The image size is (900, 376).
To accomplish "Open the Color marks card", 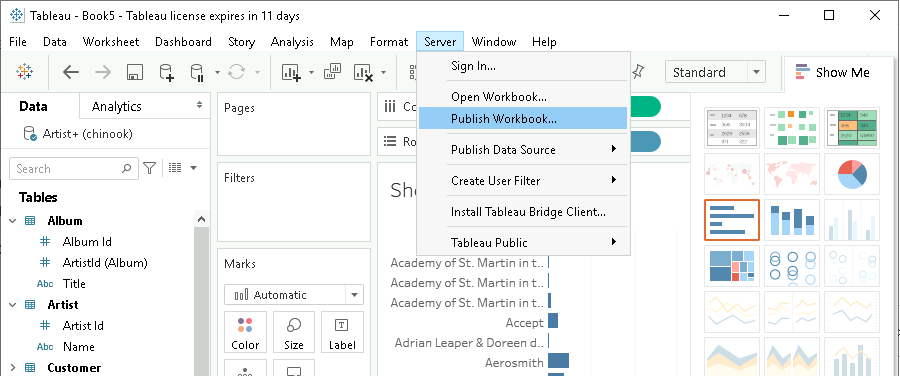I will click(x=245, y=332).
